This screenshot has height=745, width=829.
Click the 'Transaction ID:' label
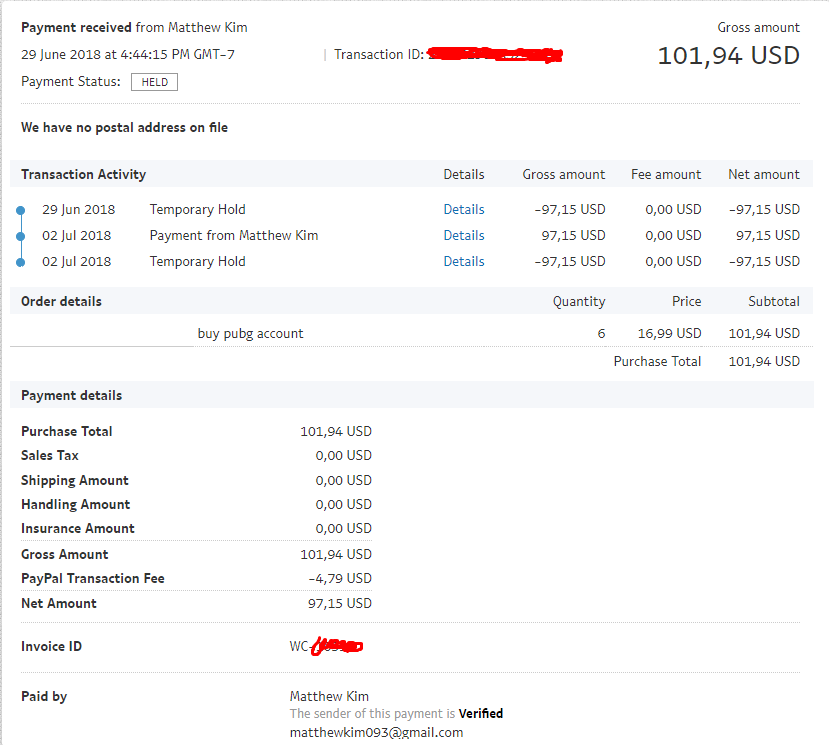(x=379, y=54)
